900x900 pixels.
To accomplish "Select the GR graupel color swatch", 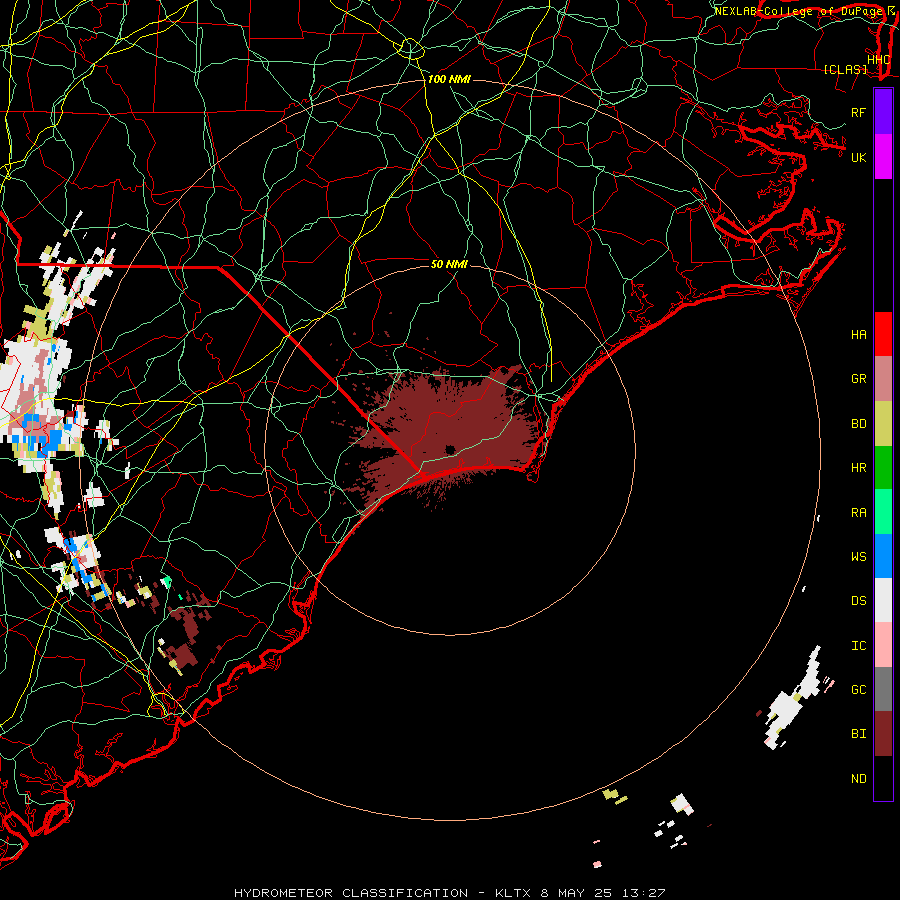I will pos(883,379).
